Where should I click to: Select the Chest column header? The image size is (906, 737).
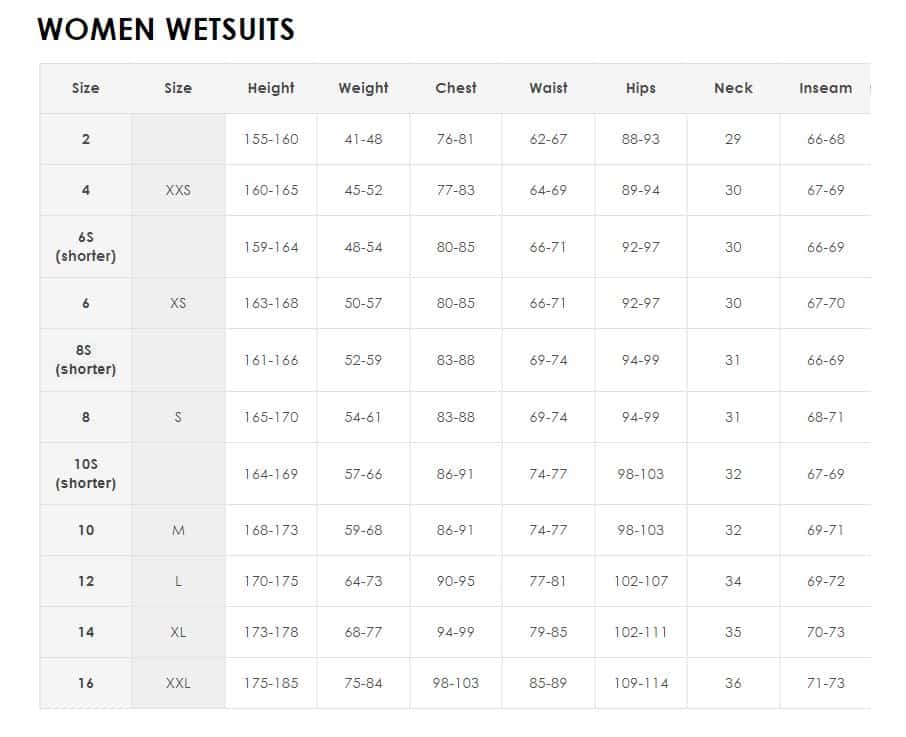(x=456, y=88)
